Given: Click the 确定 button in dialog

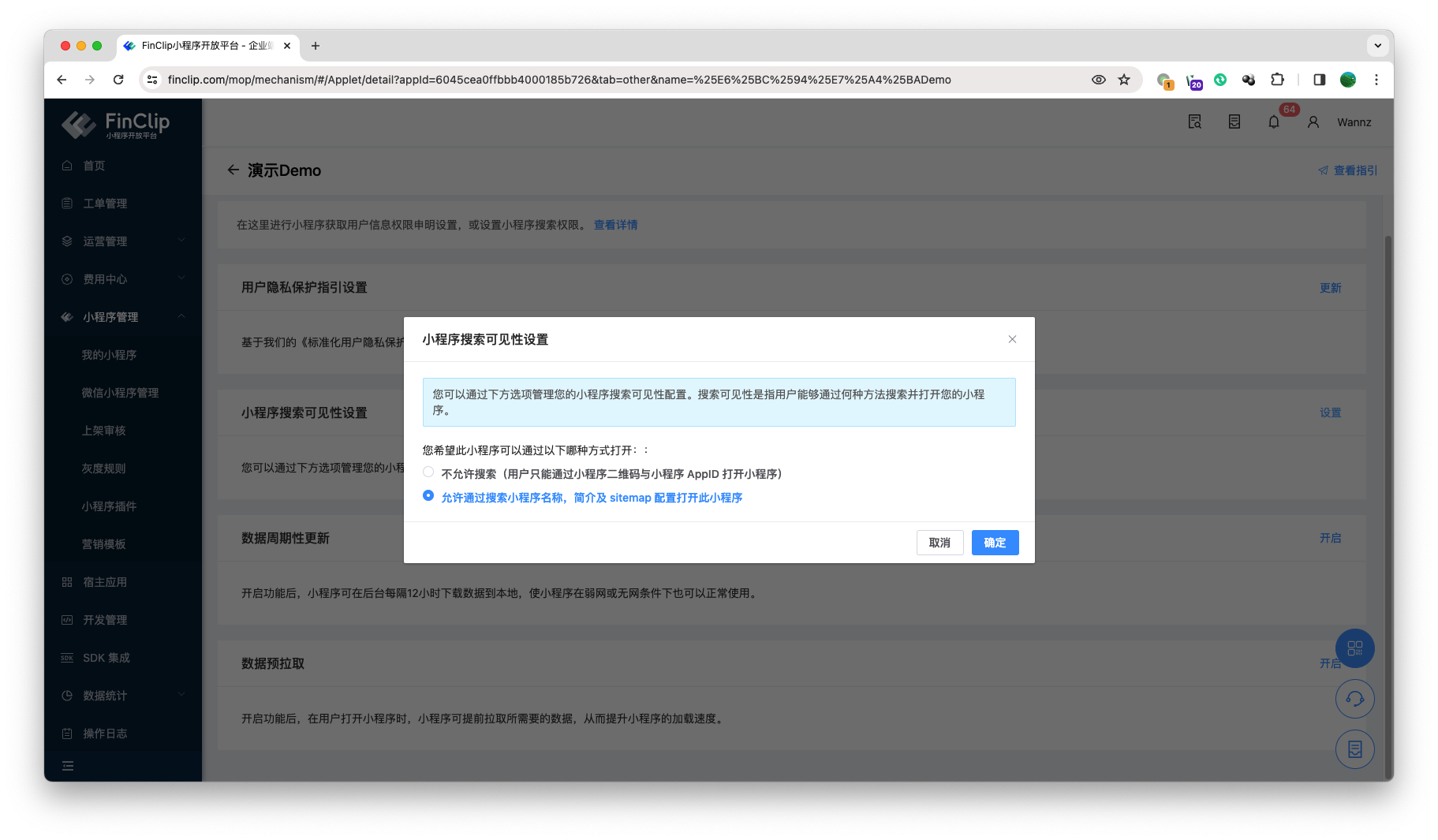Looking at the screenshot, I should coord(995,543).
